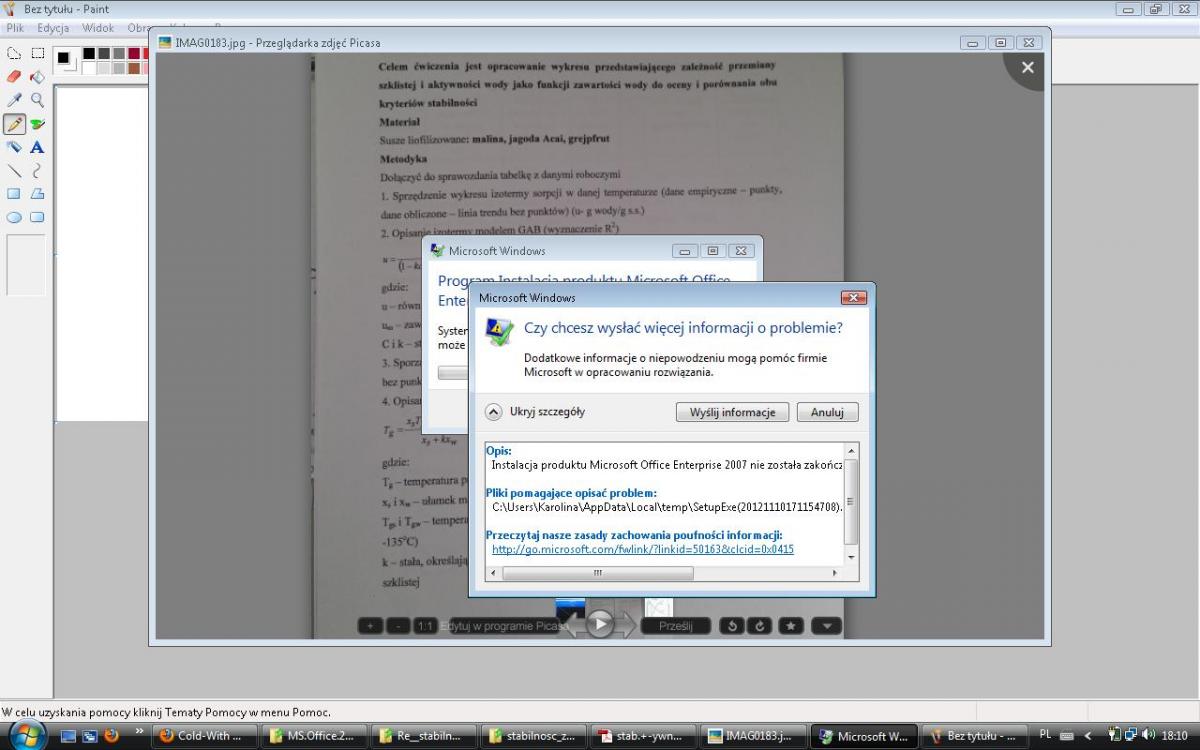
Task: Click the volume icon in system tray
Action: click(1147, 735)
